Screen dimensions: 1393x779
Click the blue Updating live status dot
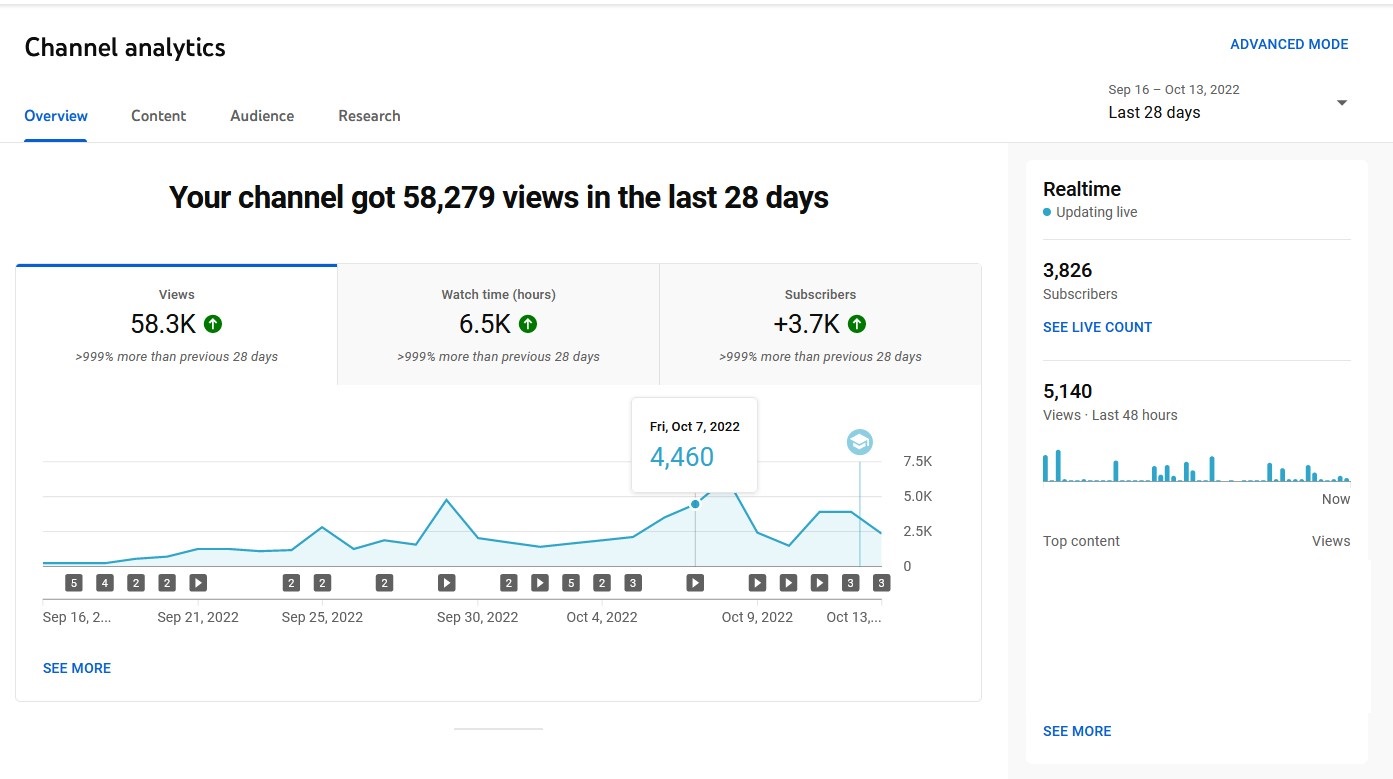click(1047, 212)
